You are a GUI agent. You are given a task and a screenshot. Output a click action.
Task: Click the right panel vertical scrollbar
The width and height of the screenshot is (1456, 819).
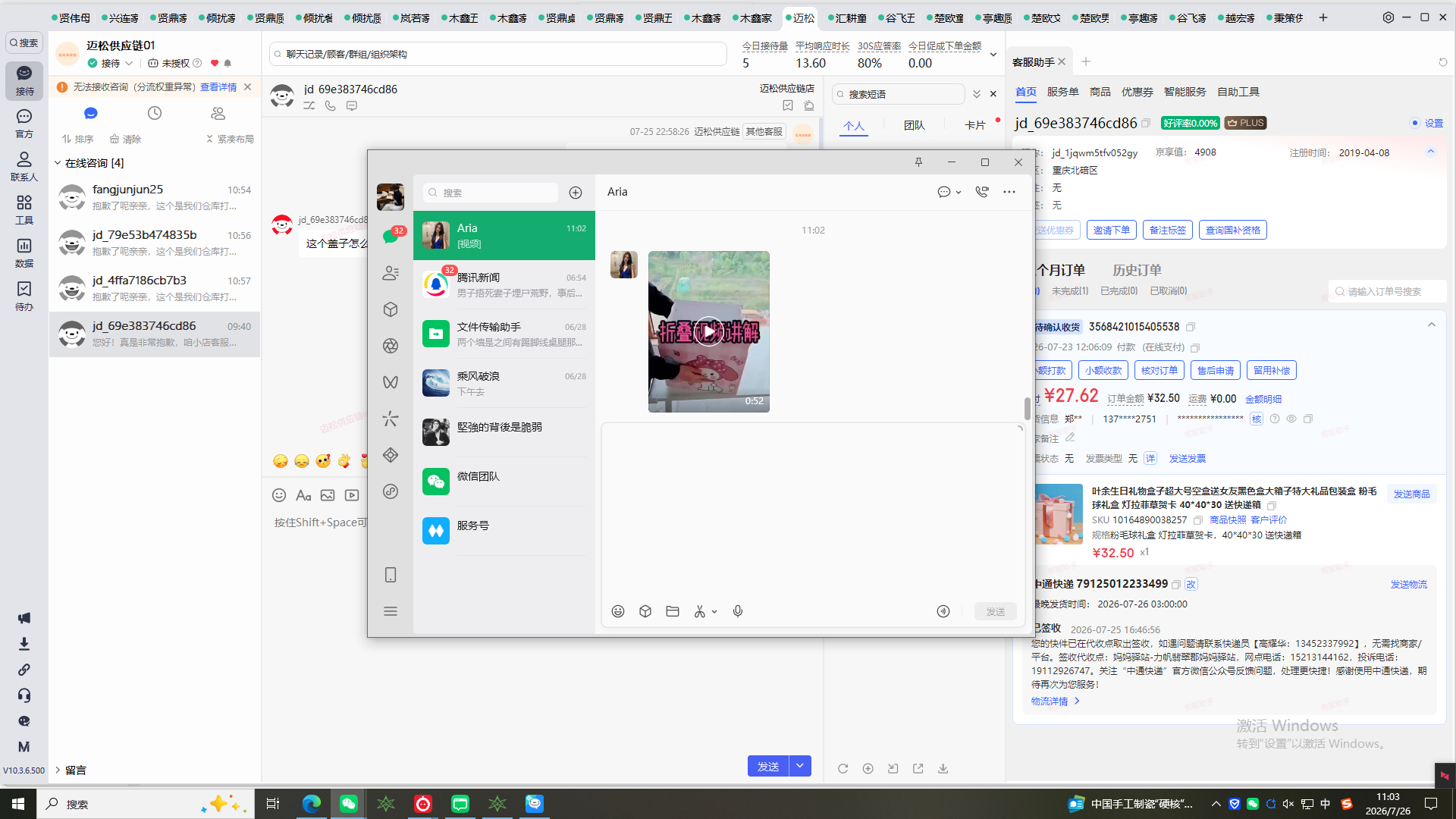pos(1028,408)
